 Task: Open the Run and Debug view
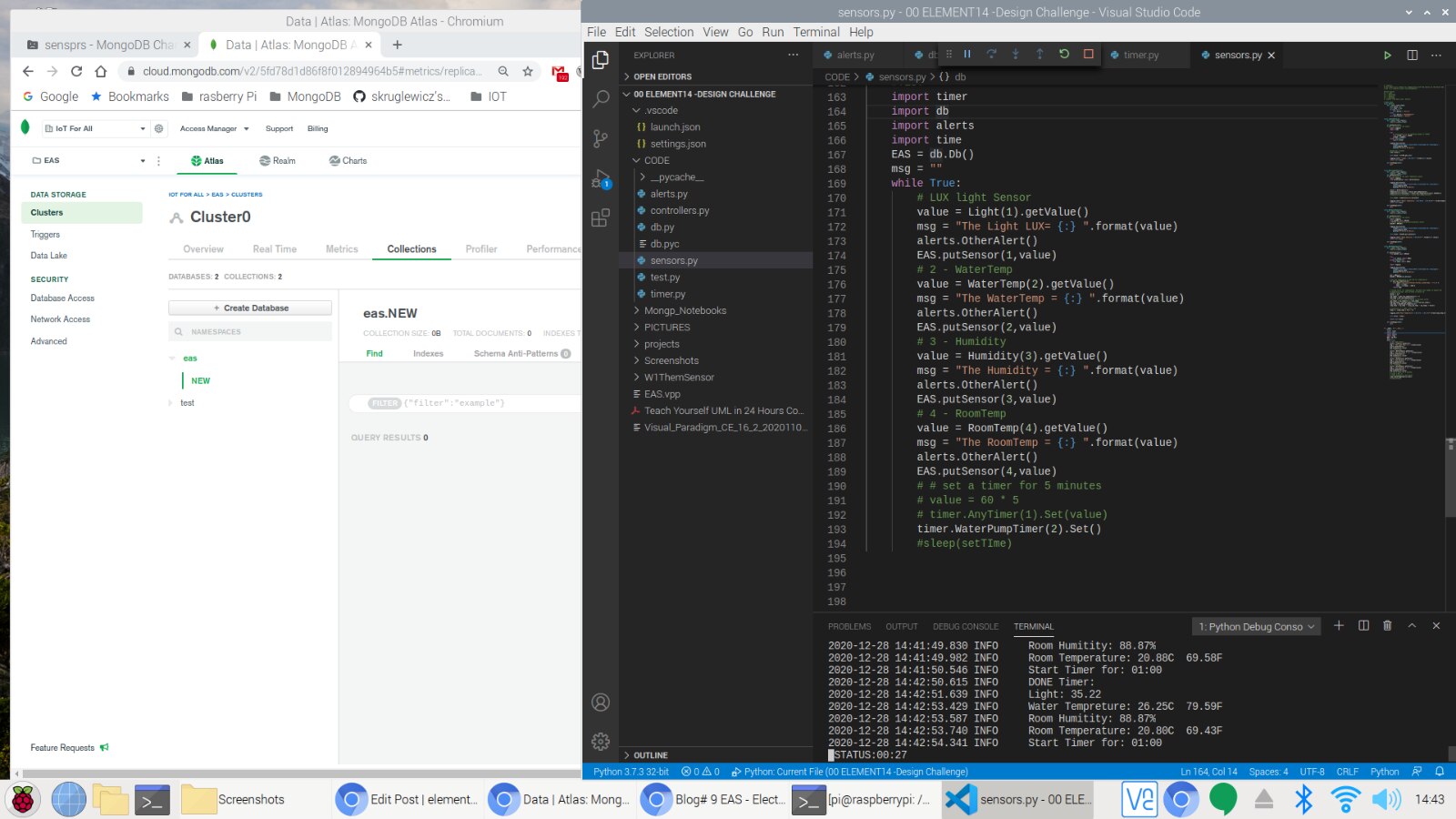[x=601, y=178]
